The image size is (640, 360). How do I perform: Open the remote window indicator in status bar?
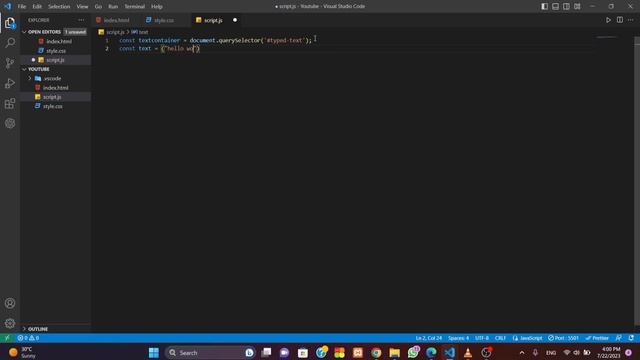(x=7, y=338)
